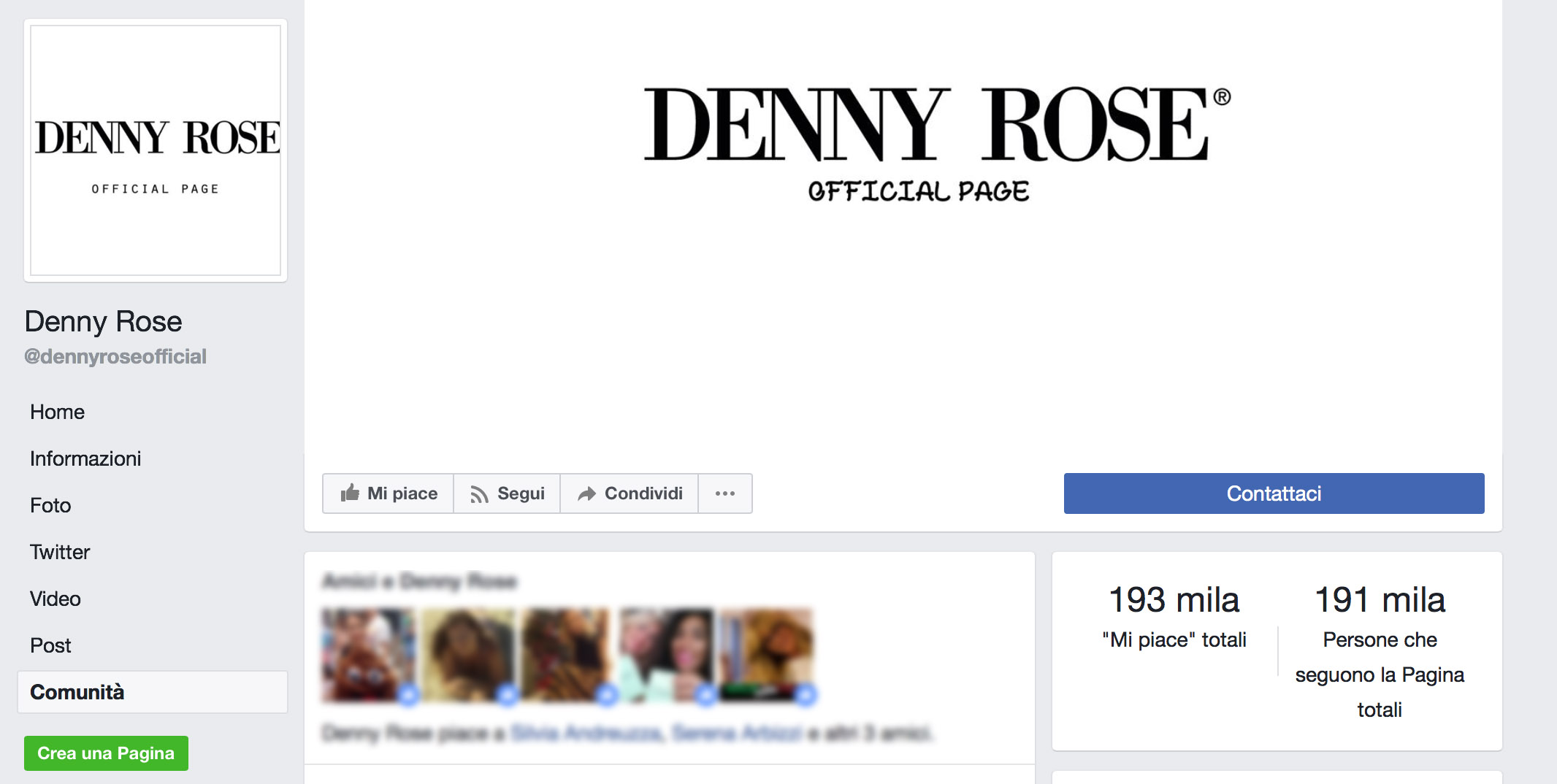The image size is (1557, 784).
Task: Go to the Foto section
Action: pos(50,505)
